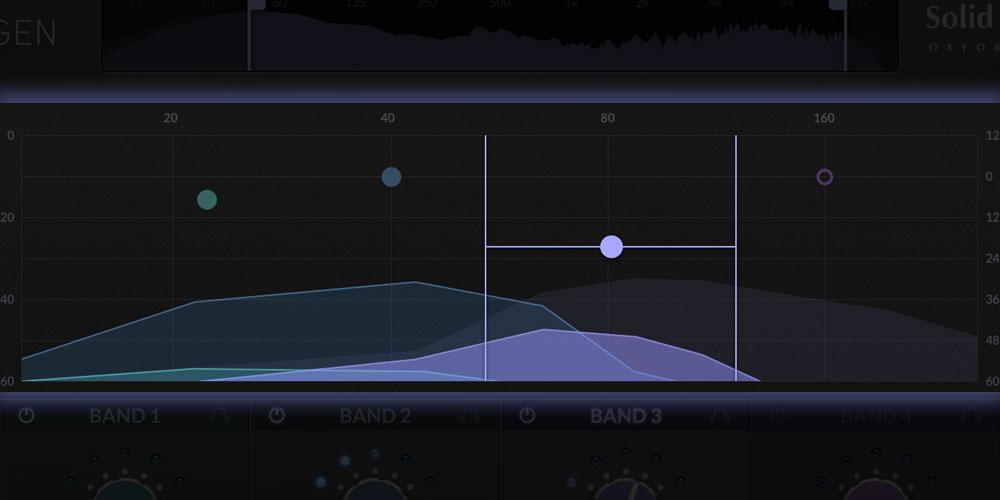Viewport: 1000px width, 500px height.
Task: Select the BAND 3 header label
Action: [x=626, y=416]
